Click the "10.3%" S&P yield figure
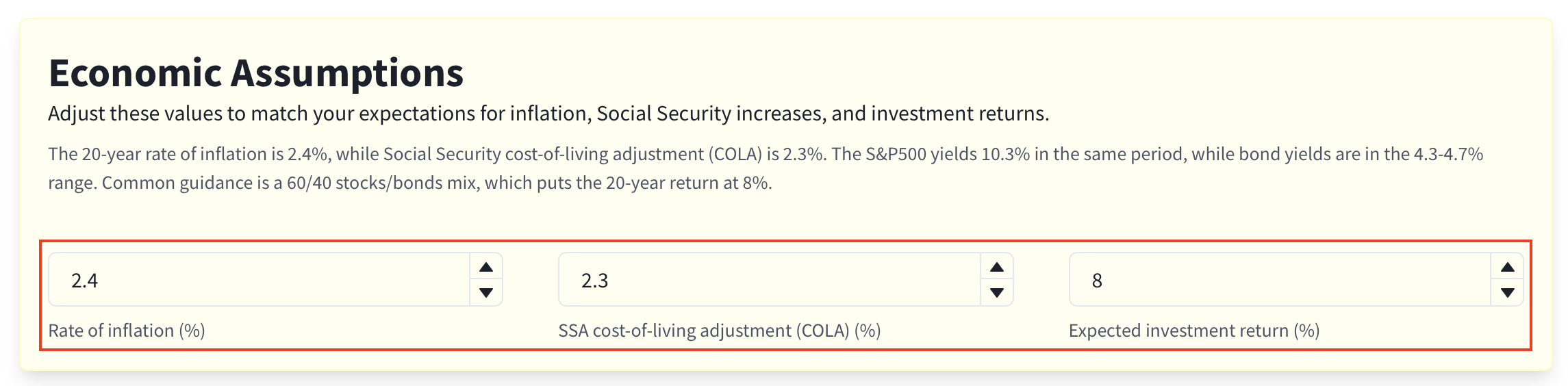This screenshot has width=1568, height=386. click(x=1006, y=154)
